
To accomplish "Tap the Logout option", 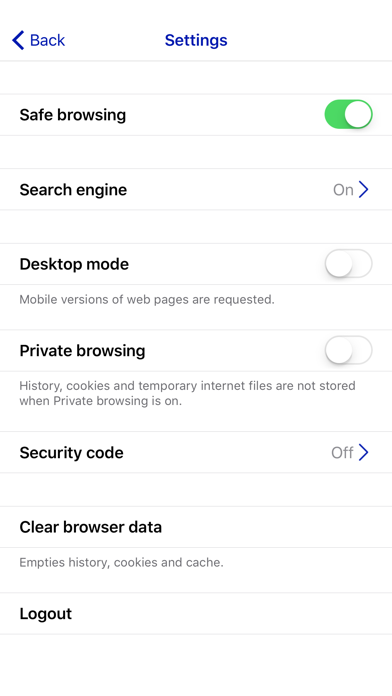I will tap(196, 613).
